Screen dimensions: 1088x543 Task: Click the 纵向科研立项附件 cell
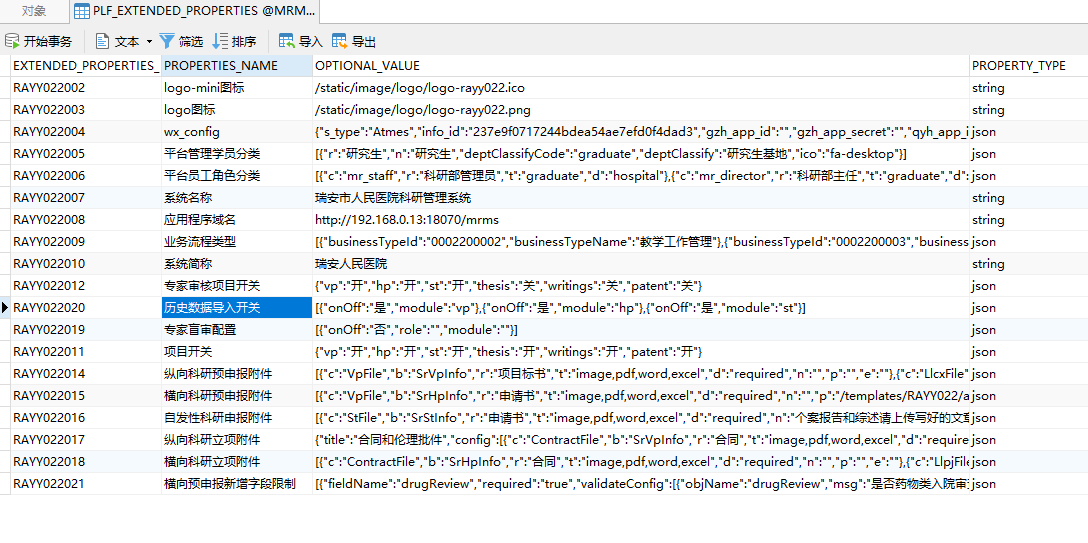click(x=237, y=440)
